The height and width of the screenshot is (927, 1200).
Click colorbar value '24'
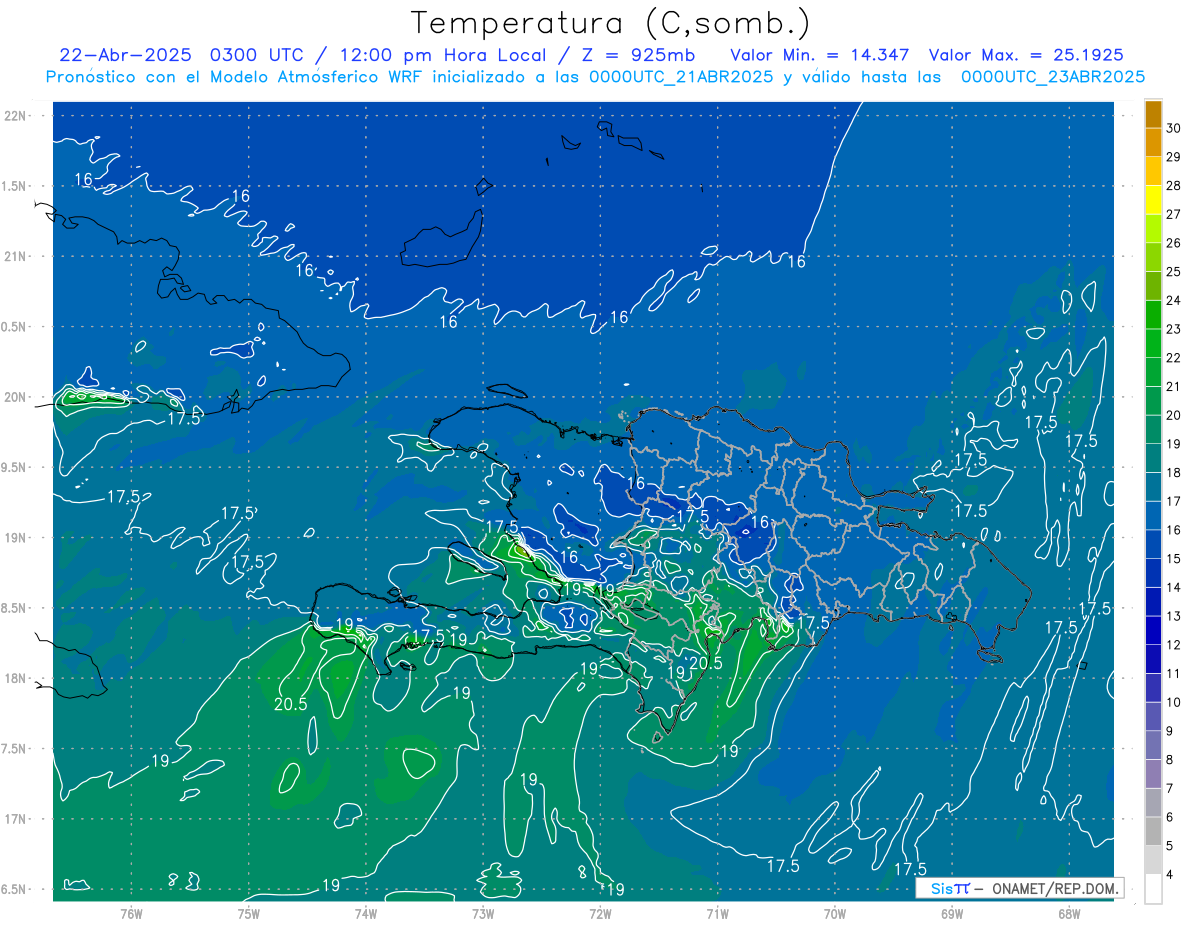[1175, 300]
